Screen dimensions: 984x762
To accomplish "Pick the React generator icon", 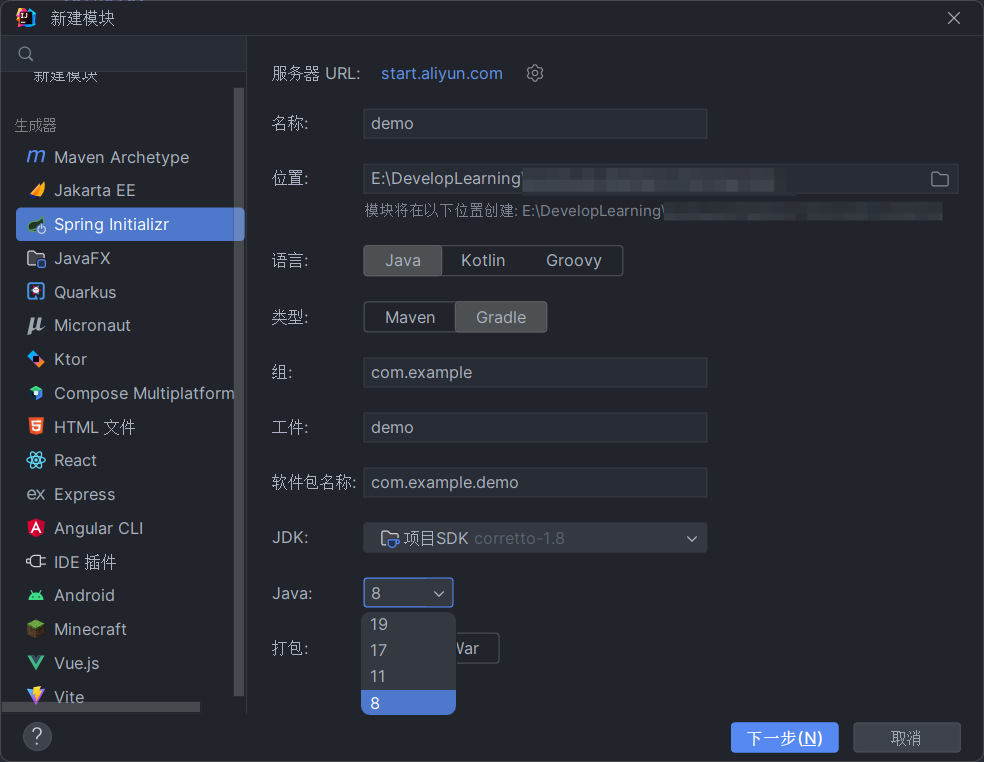I will (x=36, y=460).
